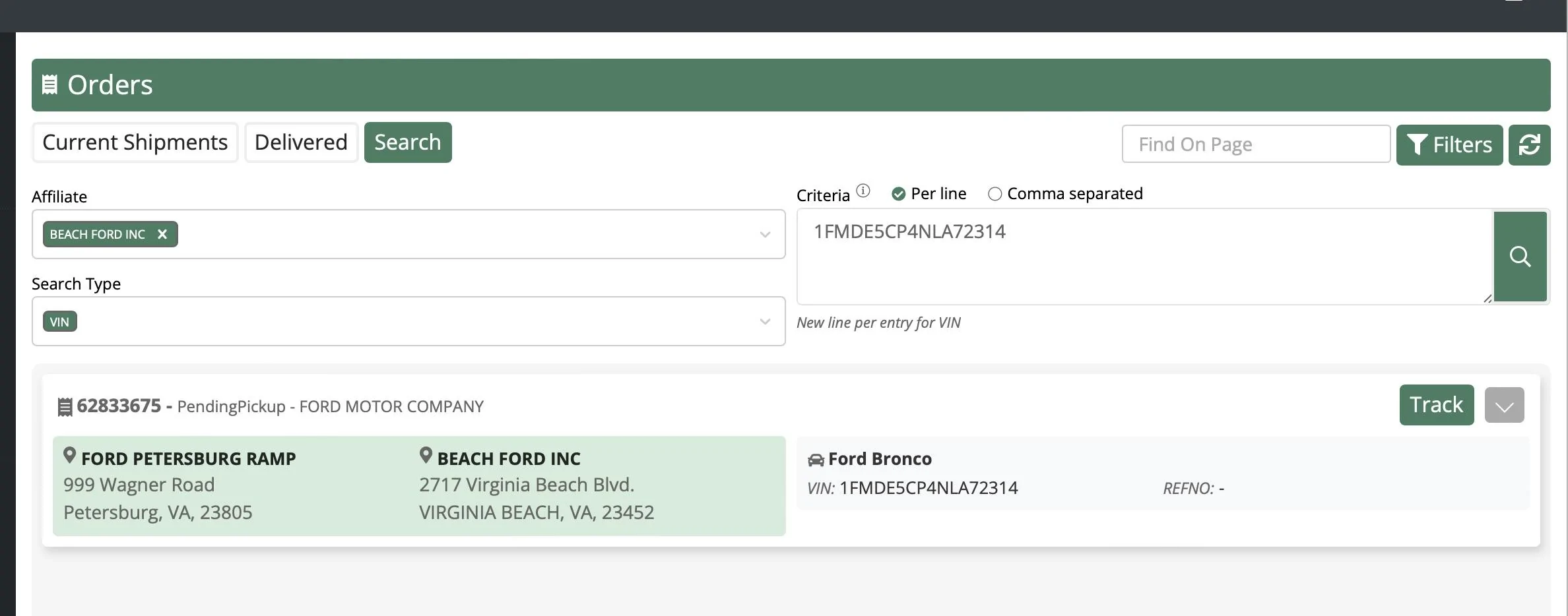Select the Search tab

408,142
